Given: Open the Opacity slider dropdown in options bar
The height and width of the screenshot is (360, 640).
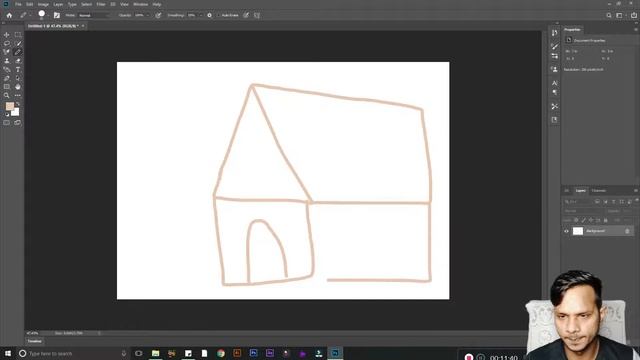Looking at the screenshot, I should tap(147, 16).
